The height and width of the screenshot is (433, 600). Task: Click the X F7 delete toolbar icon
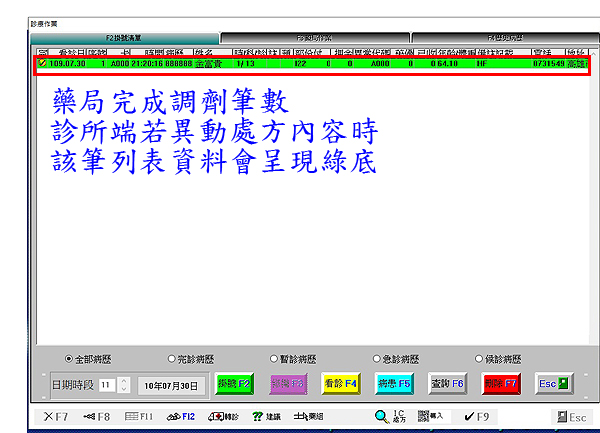tap(55, 415)
